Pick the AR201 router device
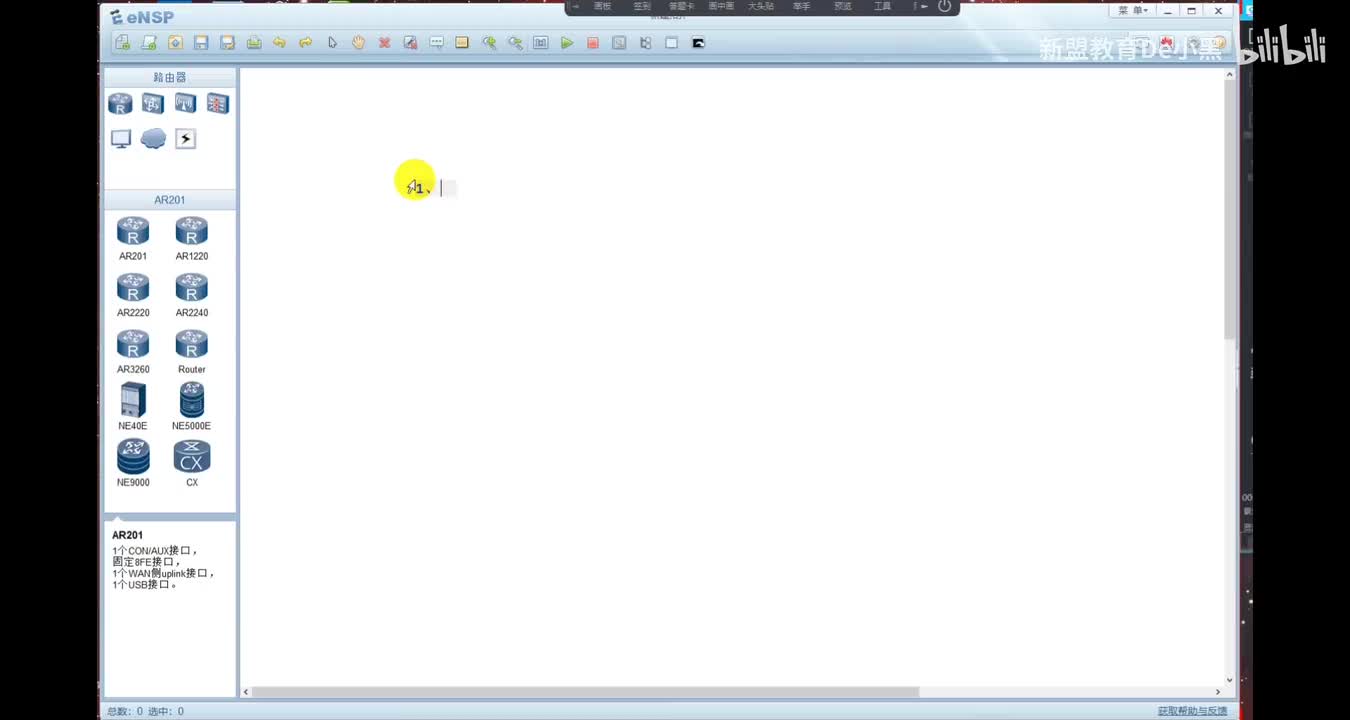Screen dimensions: 1350x720 click(x=133, y=238)
